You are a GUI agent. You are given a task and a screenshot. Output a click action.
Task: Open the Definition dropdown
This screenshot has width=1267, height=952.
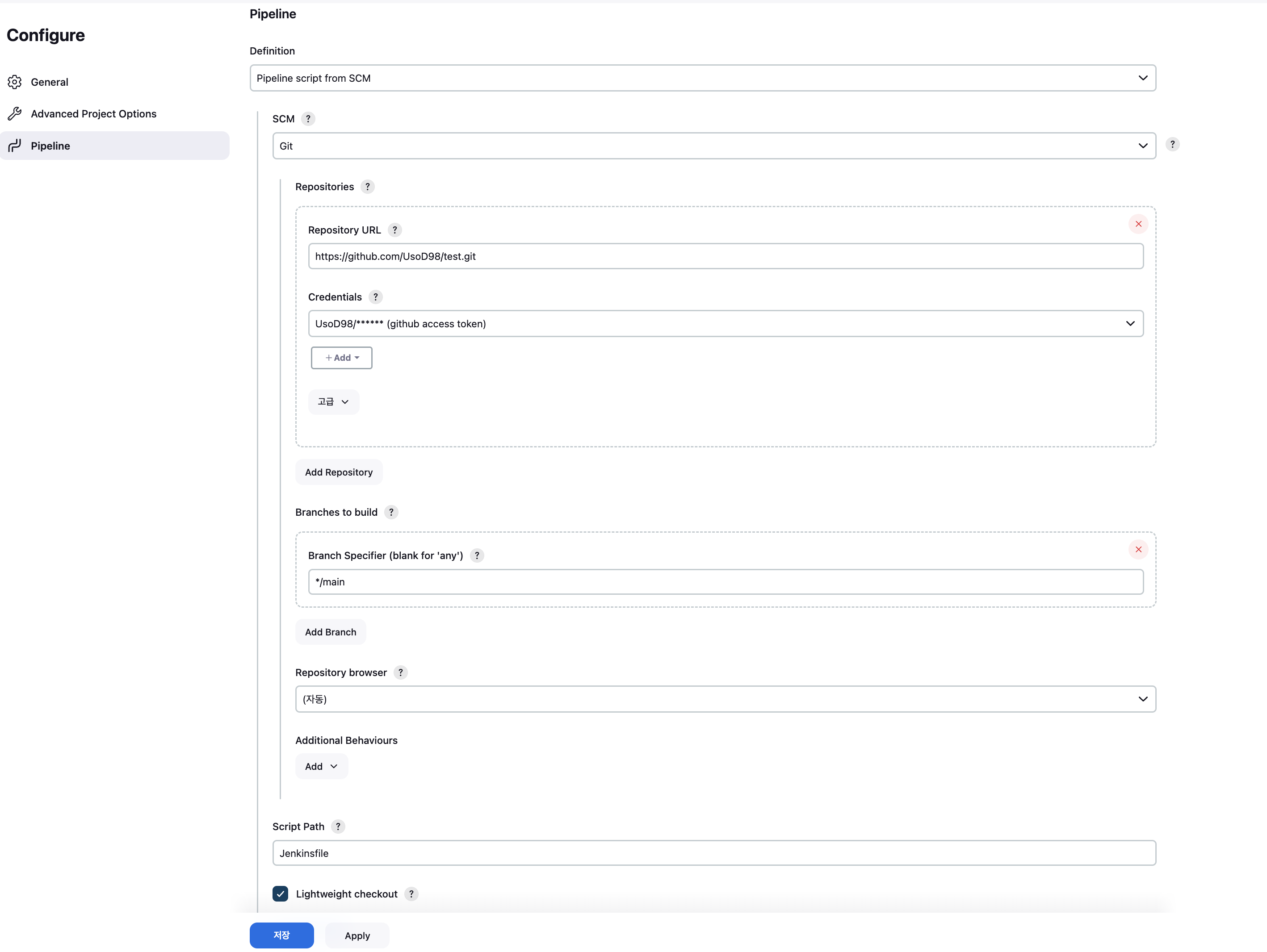click(x=702, y=78)
